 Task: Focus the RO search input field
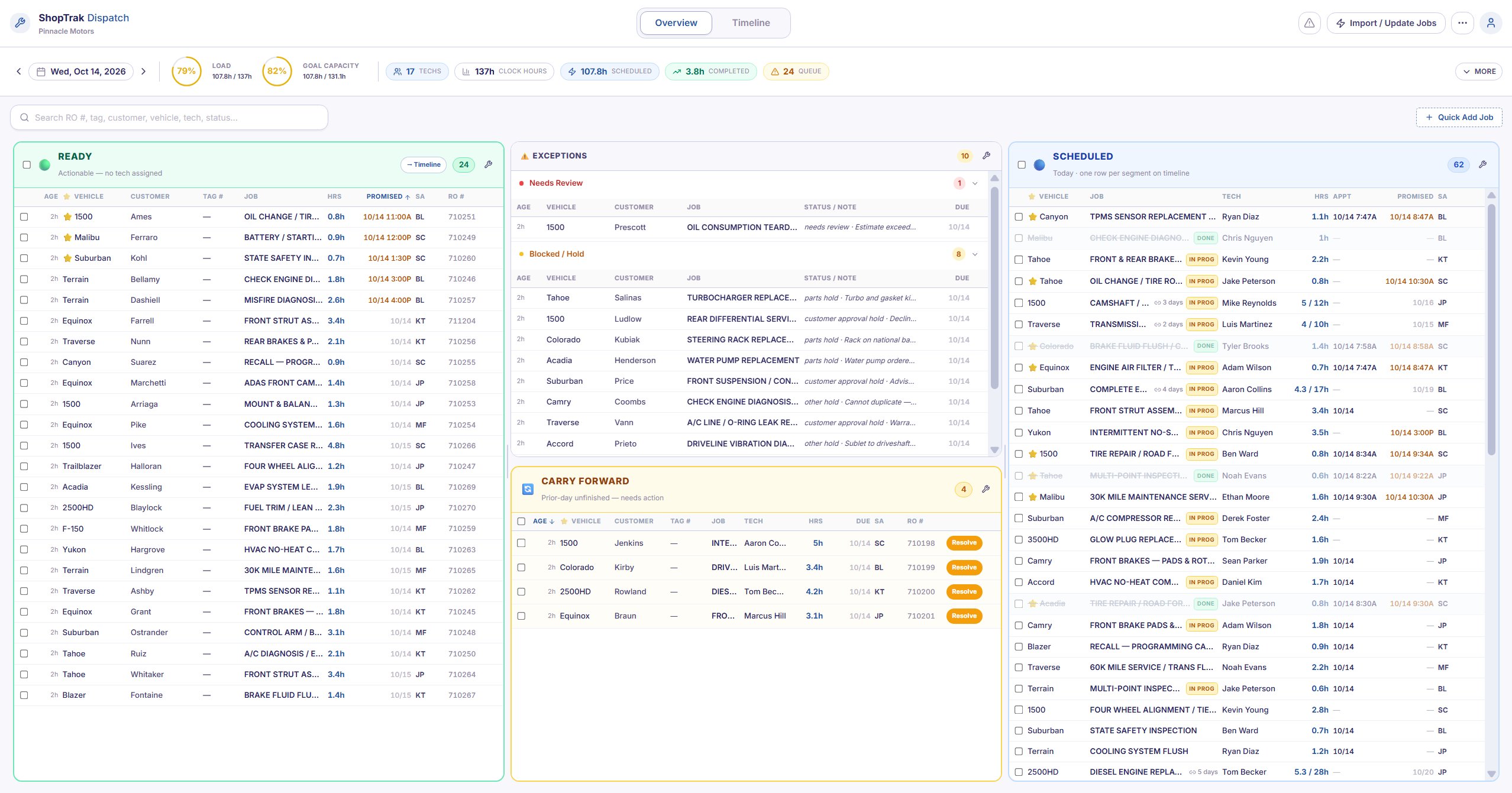[169, 118]
